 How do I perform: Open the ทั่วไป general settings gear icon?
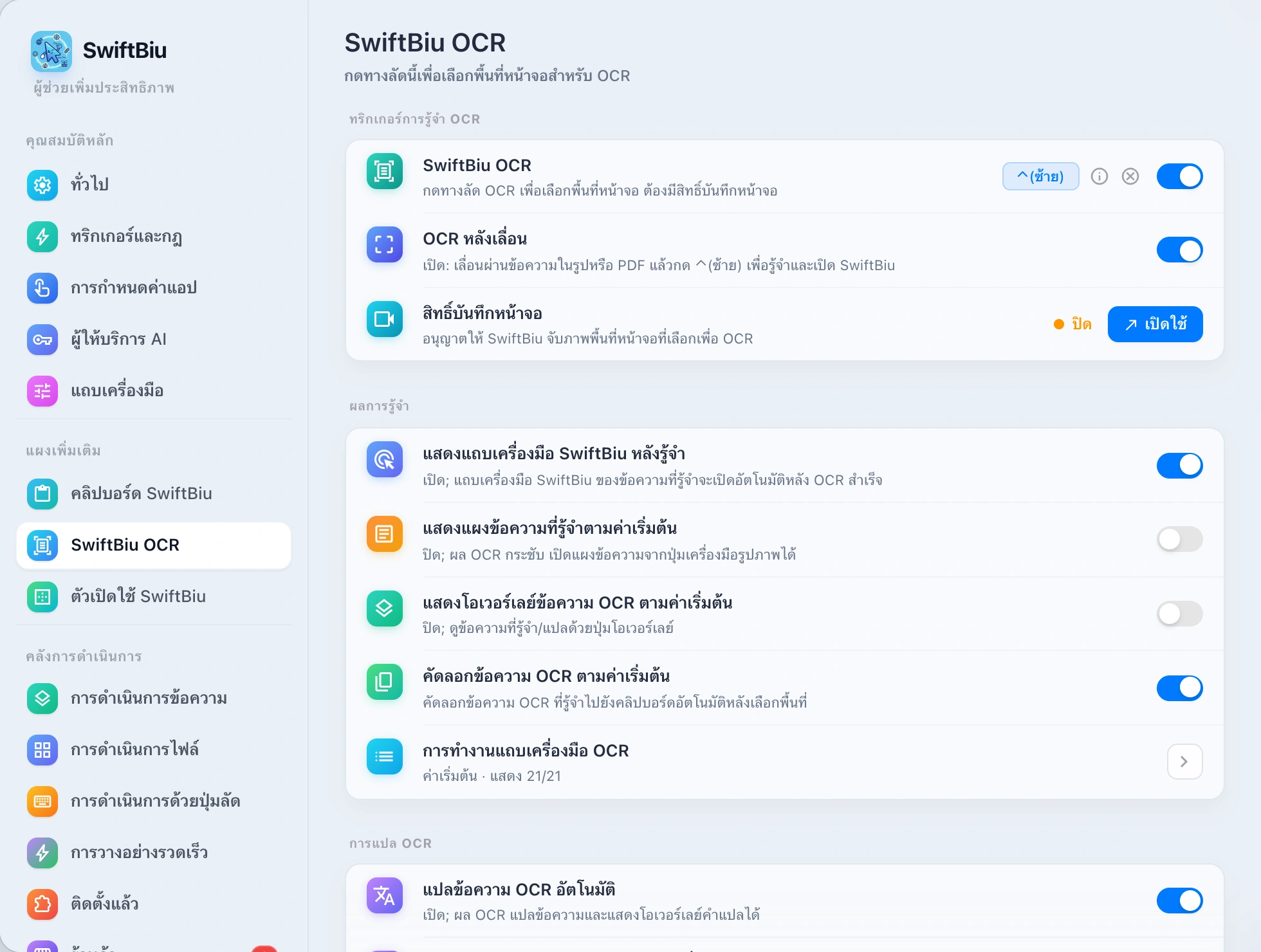[x=42, y=185]
